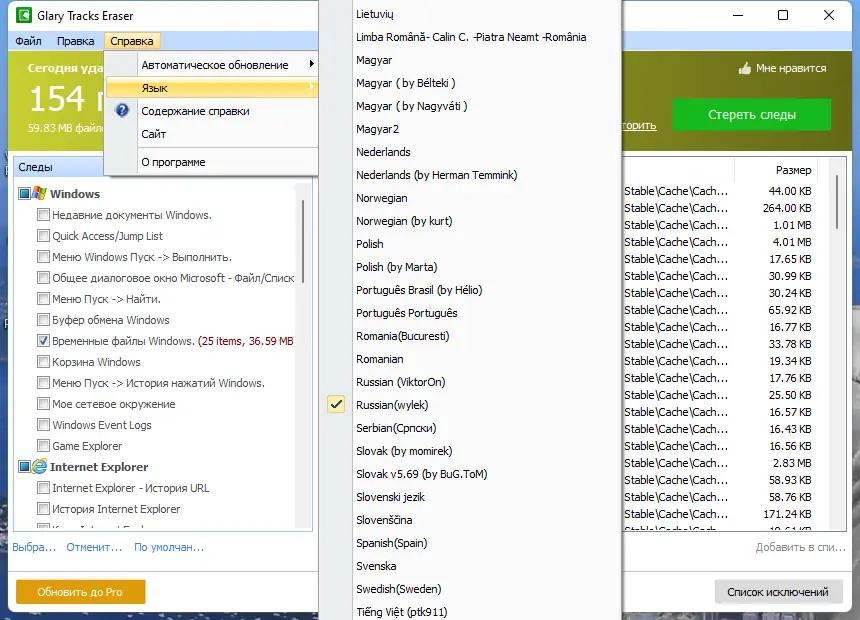Viewport: 860px width, 620px height.
Task: Check Мое сетевое окружение checkbox
Action: [x=43, y=404]
